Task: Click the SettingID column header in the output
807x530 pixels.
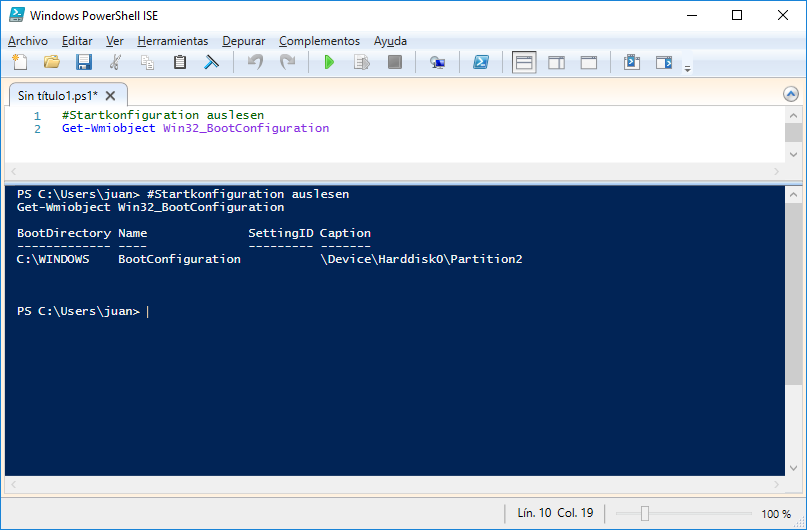Action: tap(280, 233)
